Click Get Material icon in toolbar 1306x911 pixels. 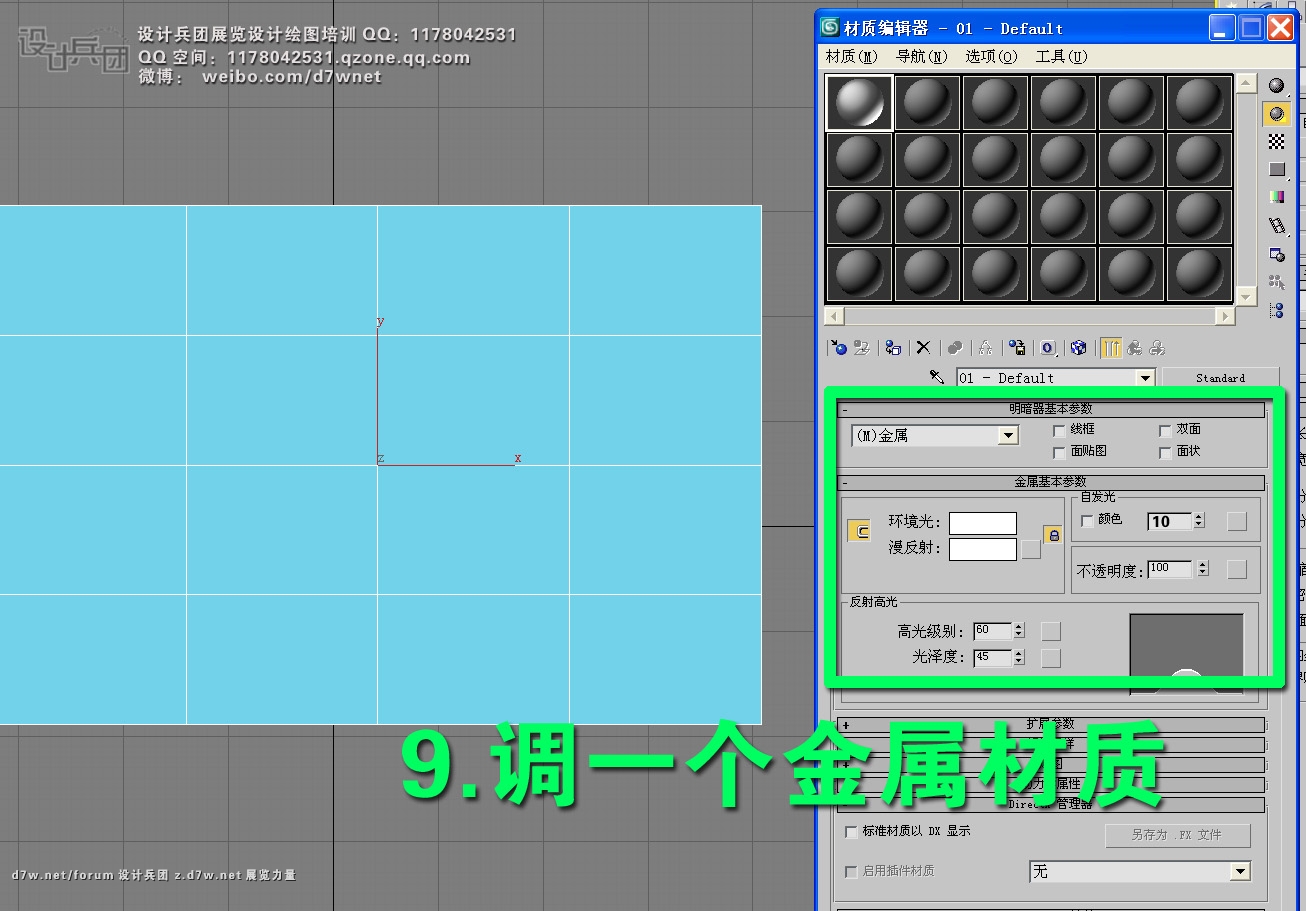coord(839,348)
